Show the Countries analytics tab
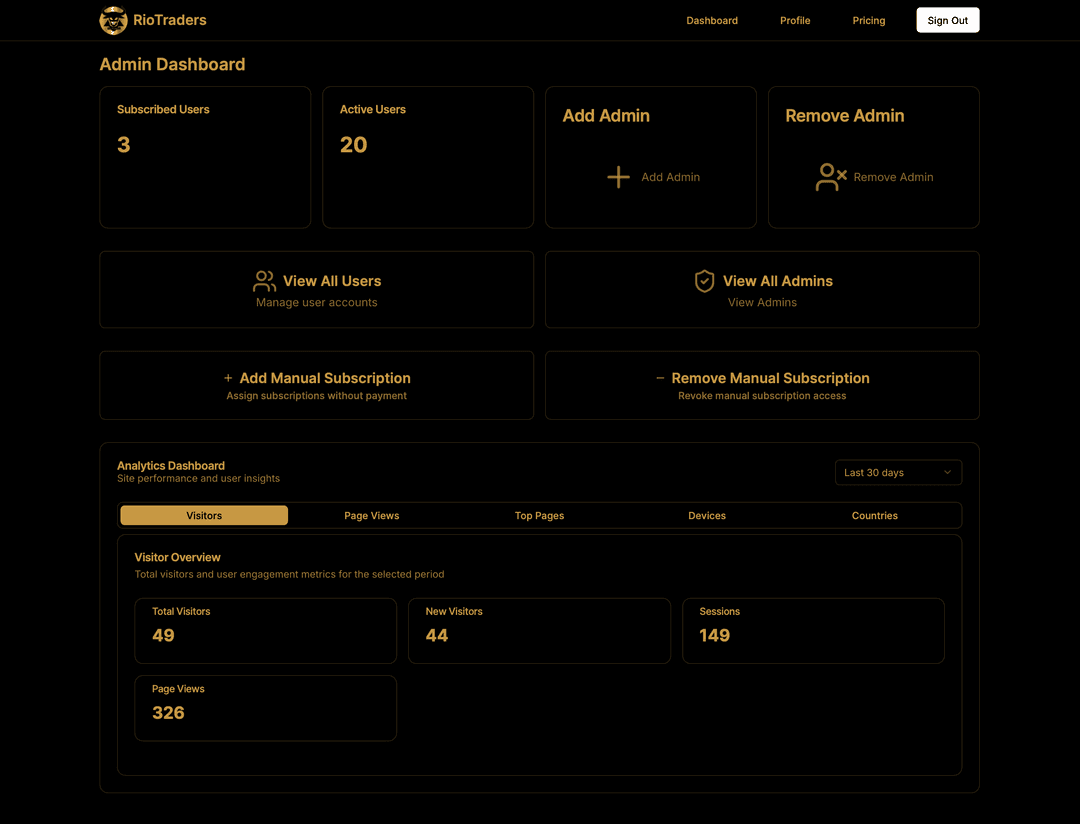 (874, 515)
